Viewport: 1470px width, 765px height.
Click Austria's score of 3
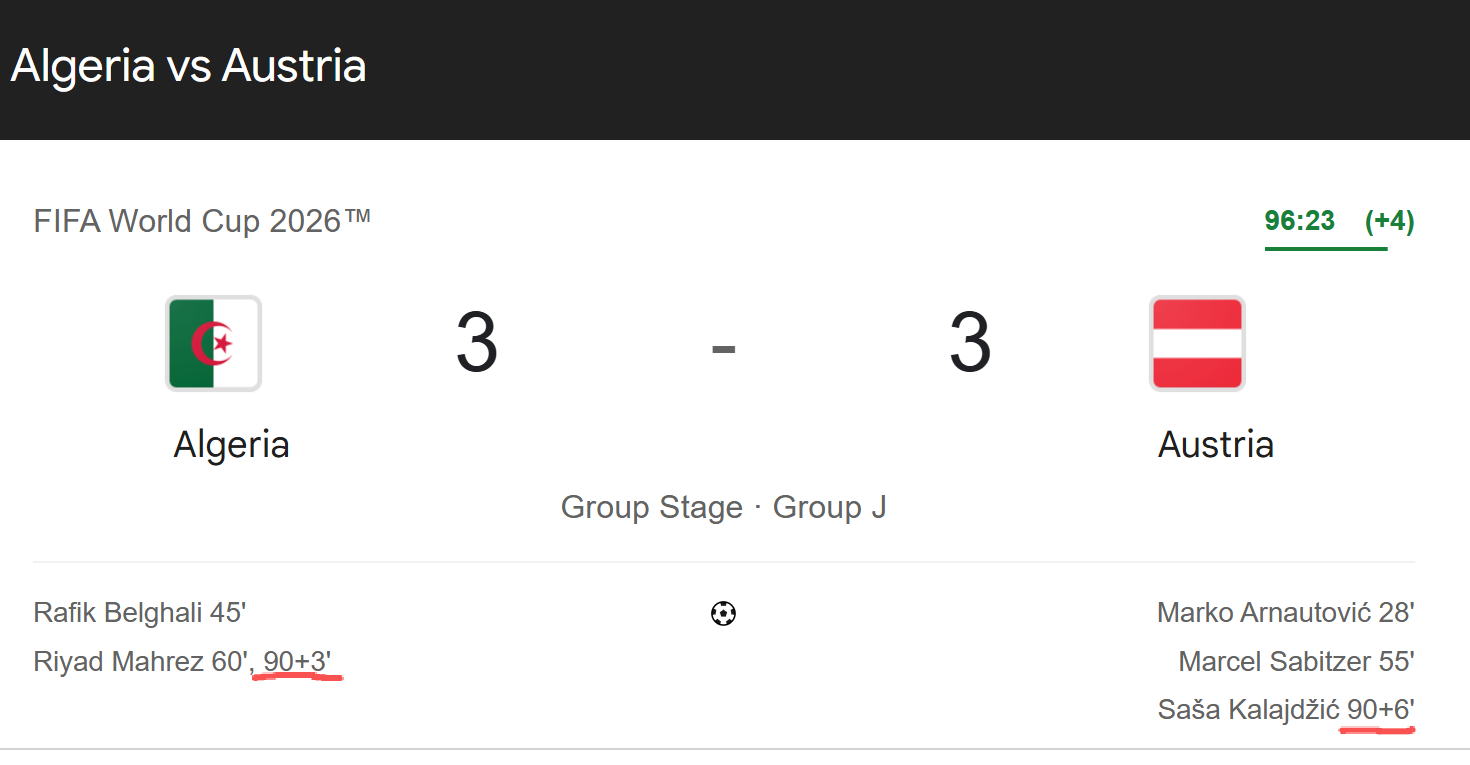point(969,343)
